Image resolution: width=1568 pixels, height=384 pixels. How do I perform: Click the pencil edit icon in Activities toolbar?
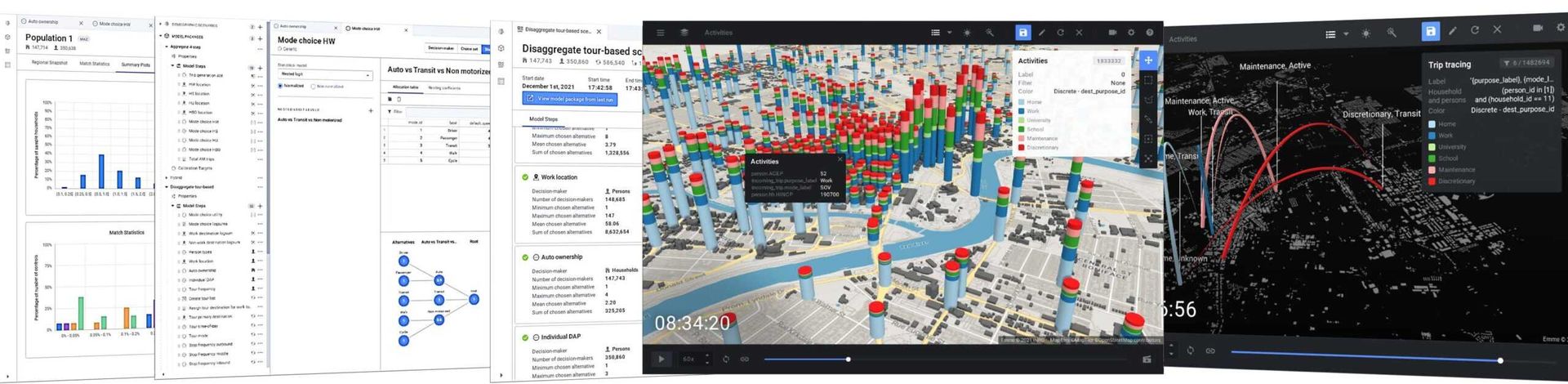pyautogui.click(x=1042, y=33)
